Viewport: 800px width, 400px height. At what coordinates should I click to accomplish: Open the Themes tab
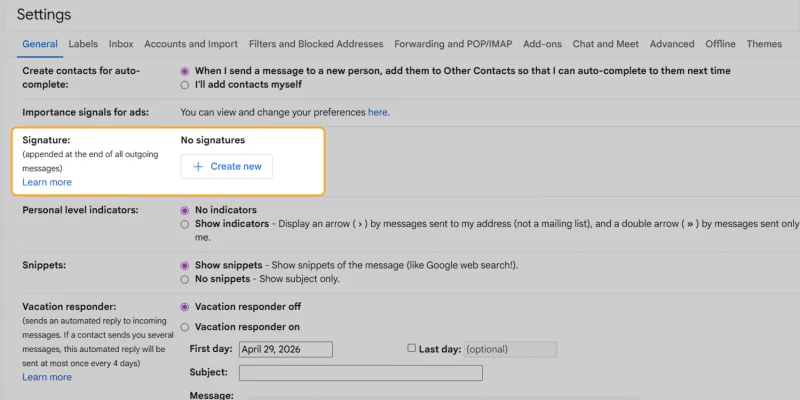764,44
